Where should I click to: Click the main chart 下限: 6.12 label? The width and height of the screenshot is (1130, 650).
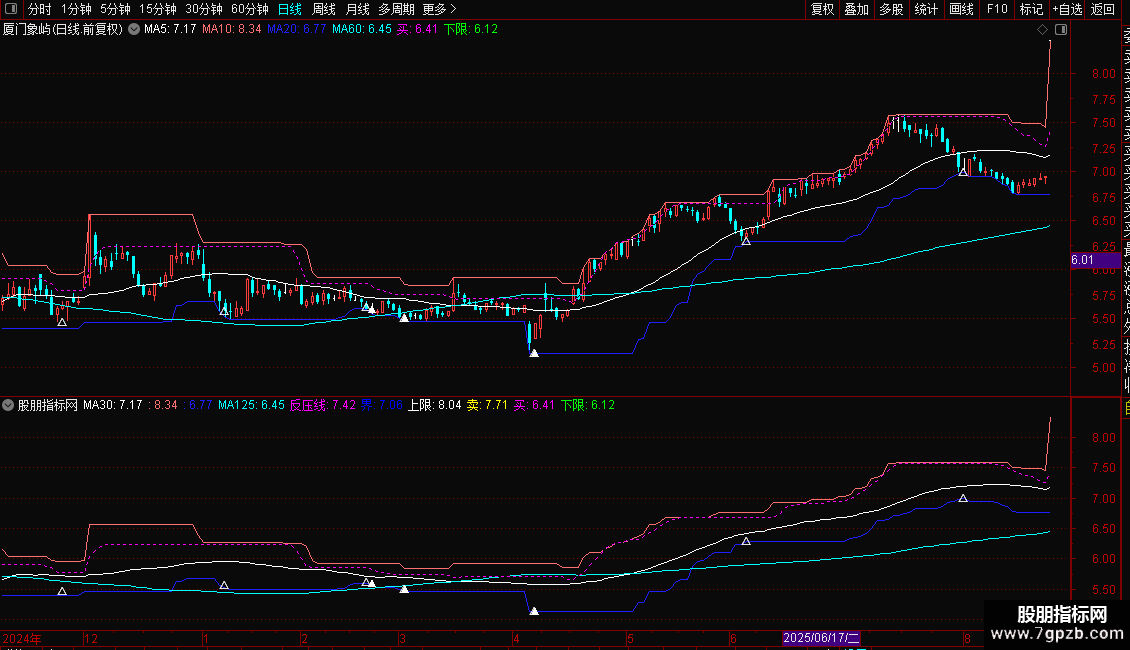[x=471, y=30]
